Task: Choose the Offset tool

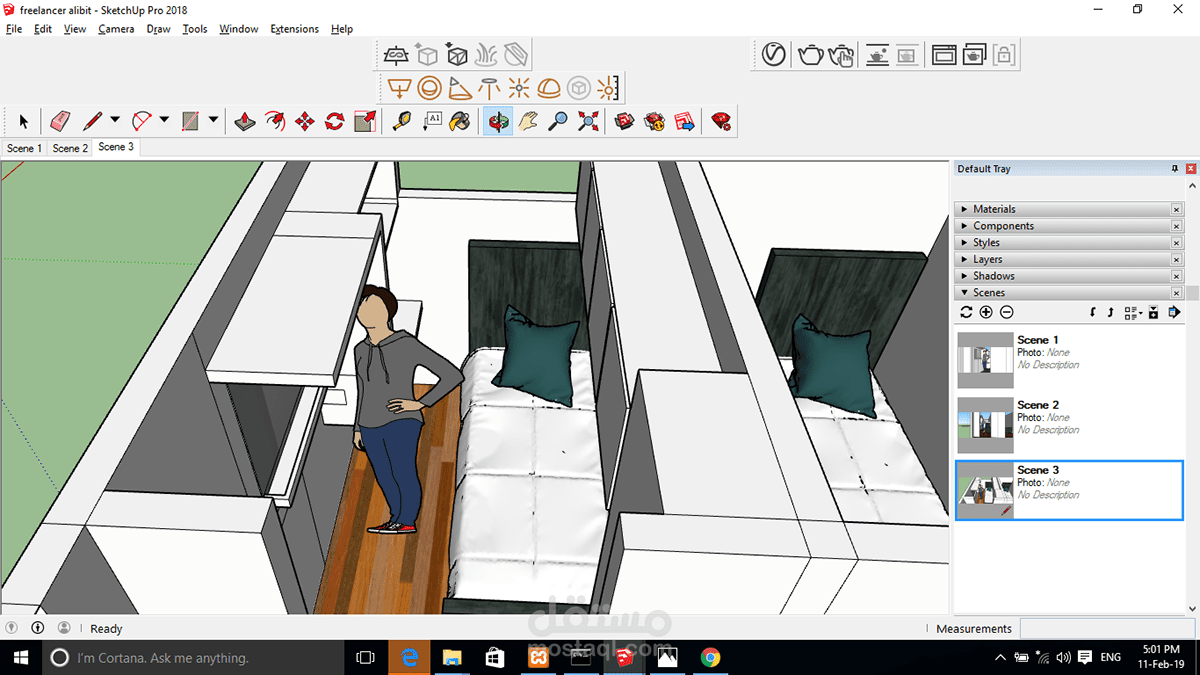Action: pyautogui.click(x=275, y=121)
